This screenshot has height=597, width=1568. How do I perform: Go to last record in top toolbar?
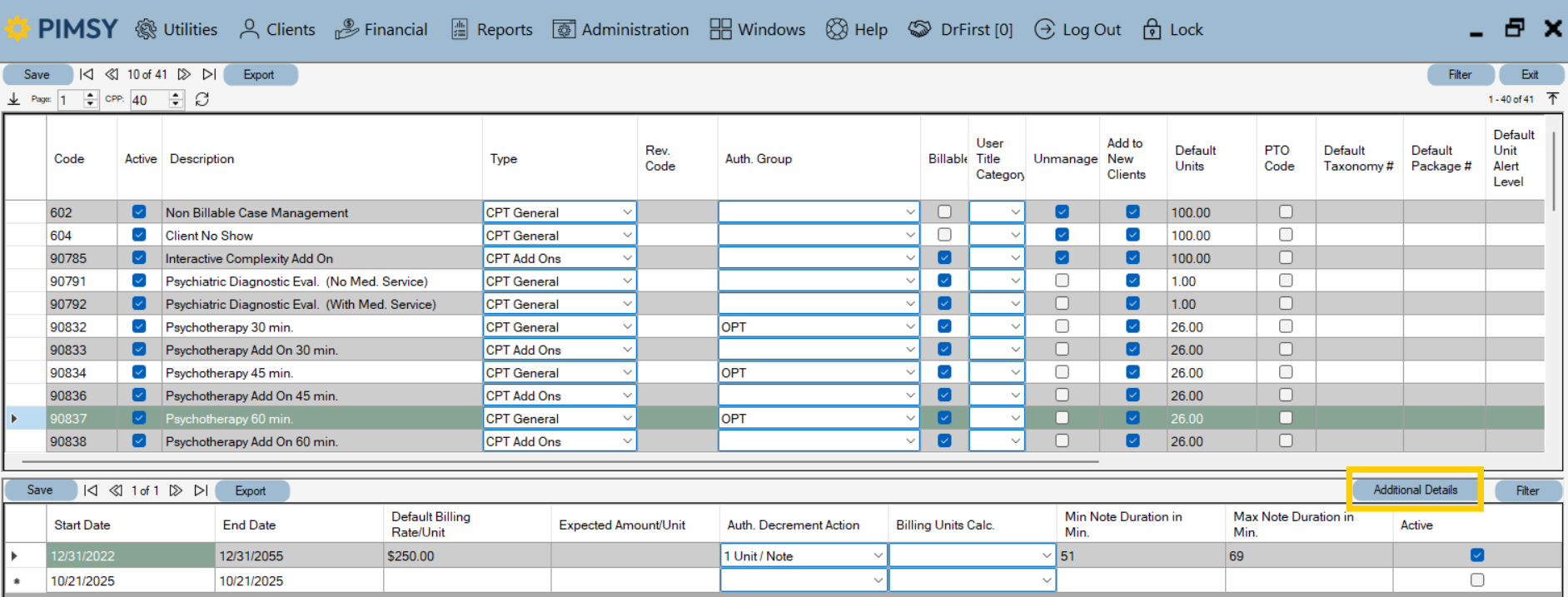tap(209, 74)
